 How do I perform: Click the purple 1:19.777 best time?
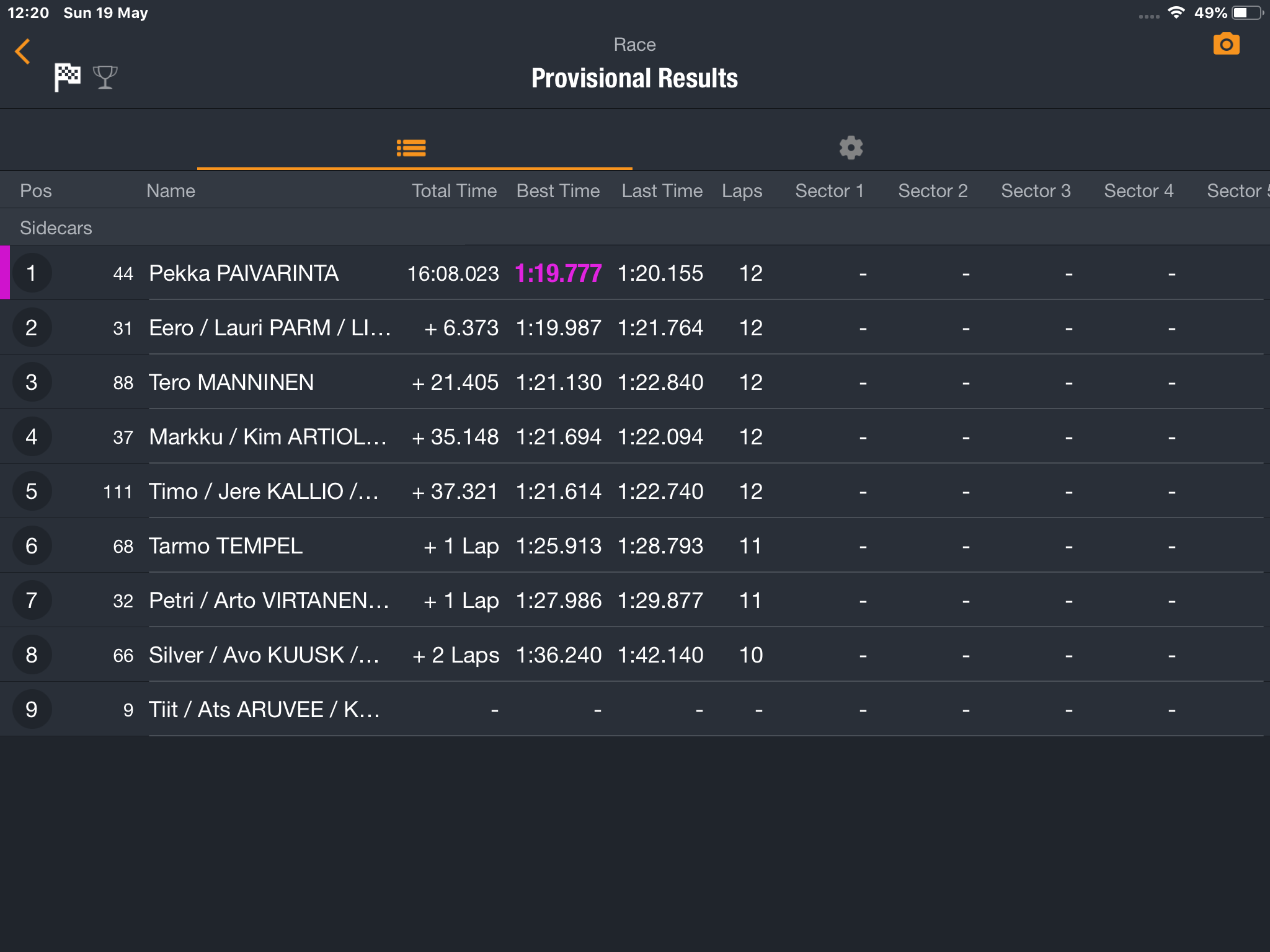click(558, 273)
